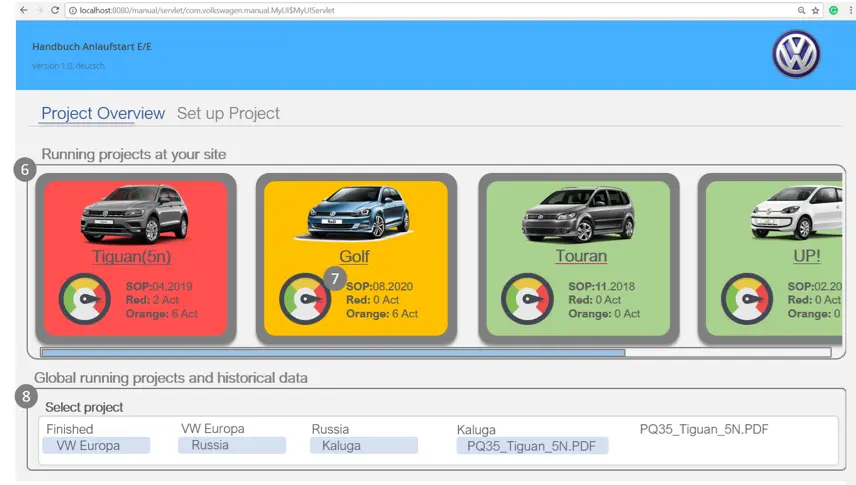Select Russia under VW Europa column
The height and width of the screenshot is (485, 856).
pyautogui.click(x=231, y=445)
